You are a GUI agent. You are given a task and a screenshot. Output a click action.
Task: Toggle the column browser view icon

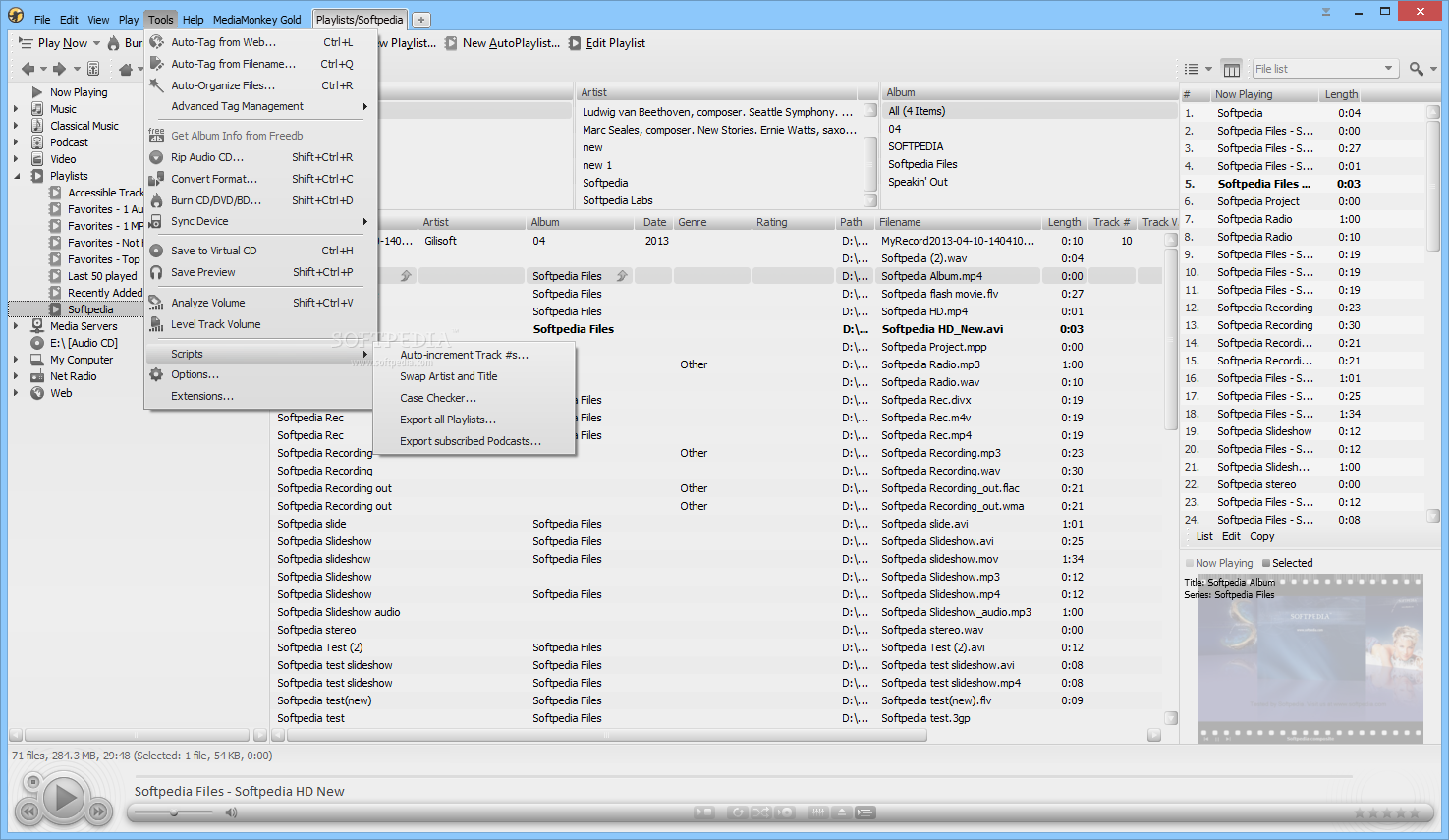click(1231, 69)
